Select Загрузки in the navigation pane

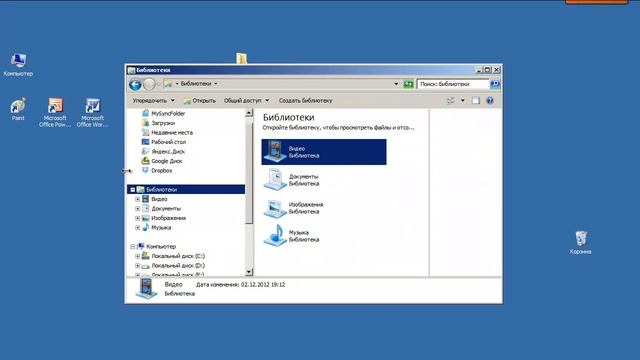click(163, 123)
